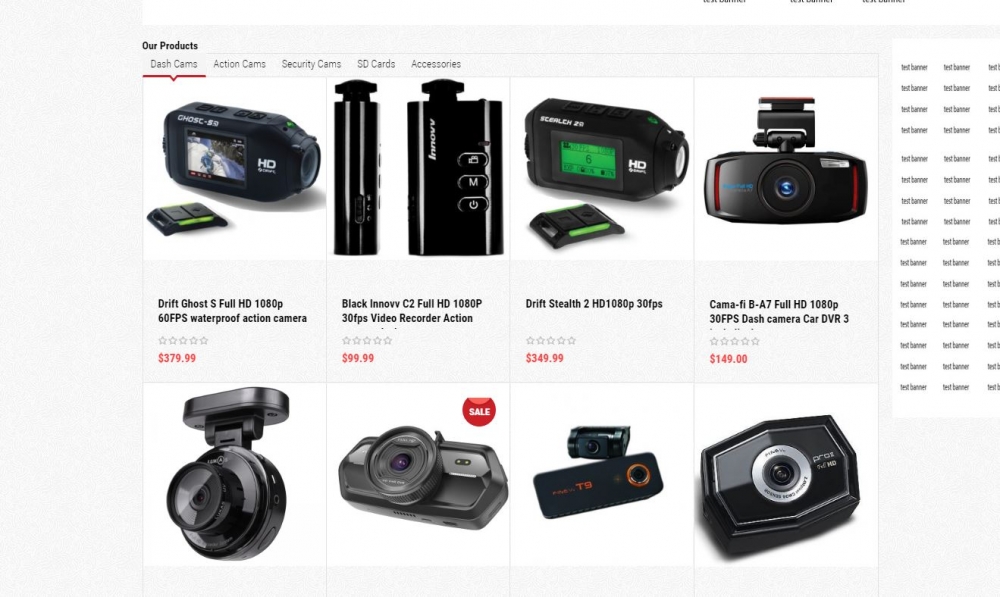1000x597 pixels.
Task: Rate Drift Ghost S with the star icons
Action: click(x=183, y=341)
